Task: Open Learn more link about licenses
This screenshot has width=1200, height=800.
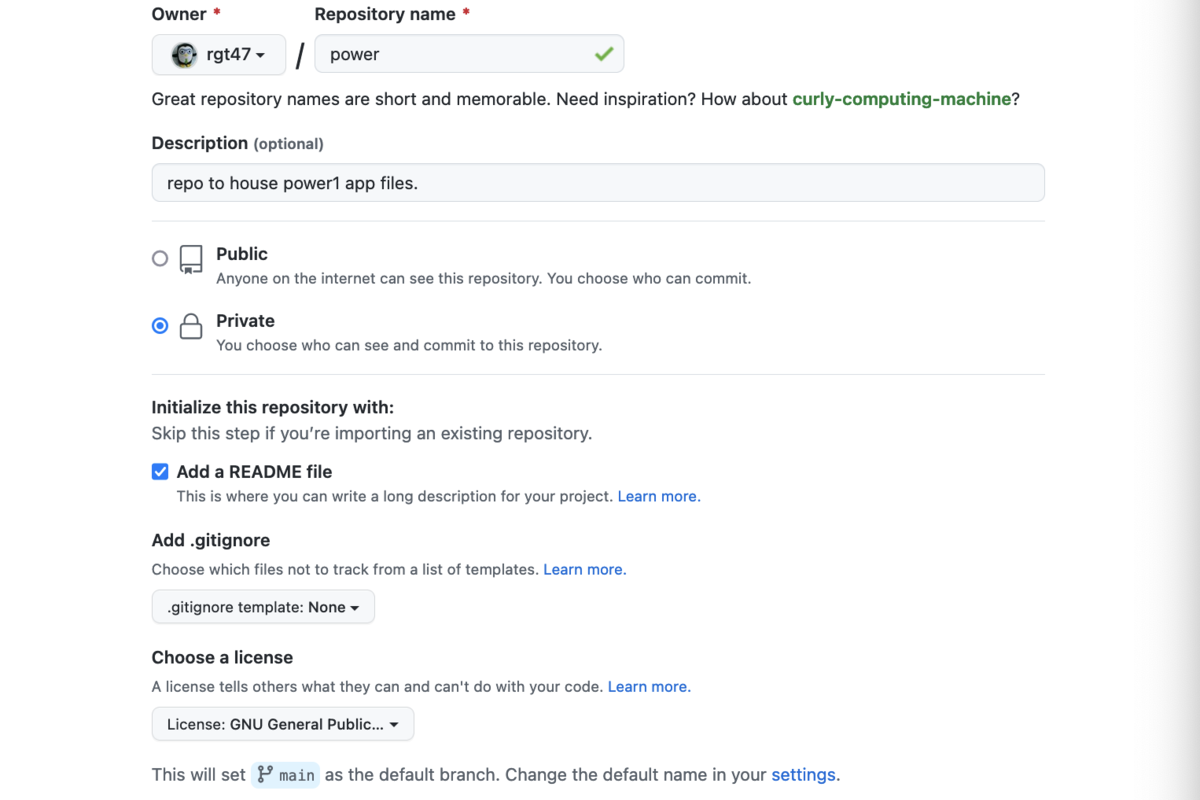Action: 649,687
